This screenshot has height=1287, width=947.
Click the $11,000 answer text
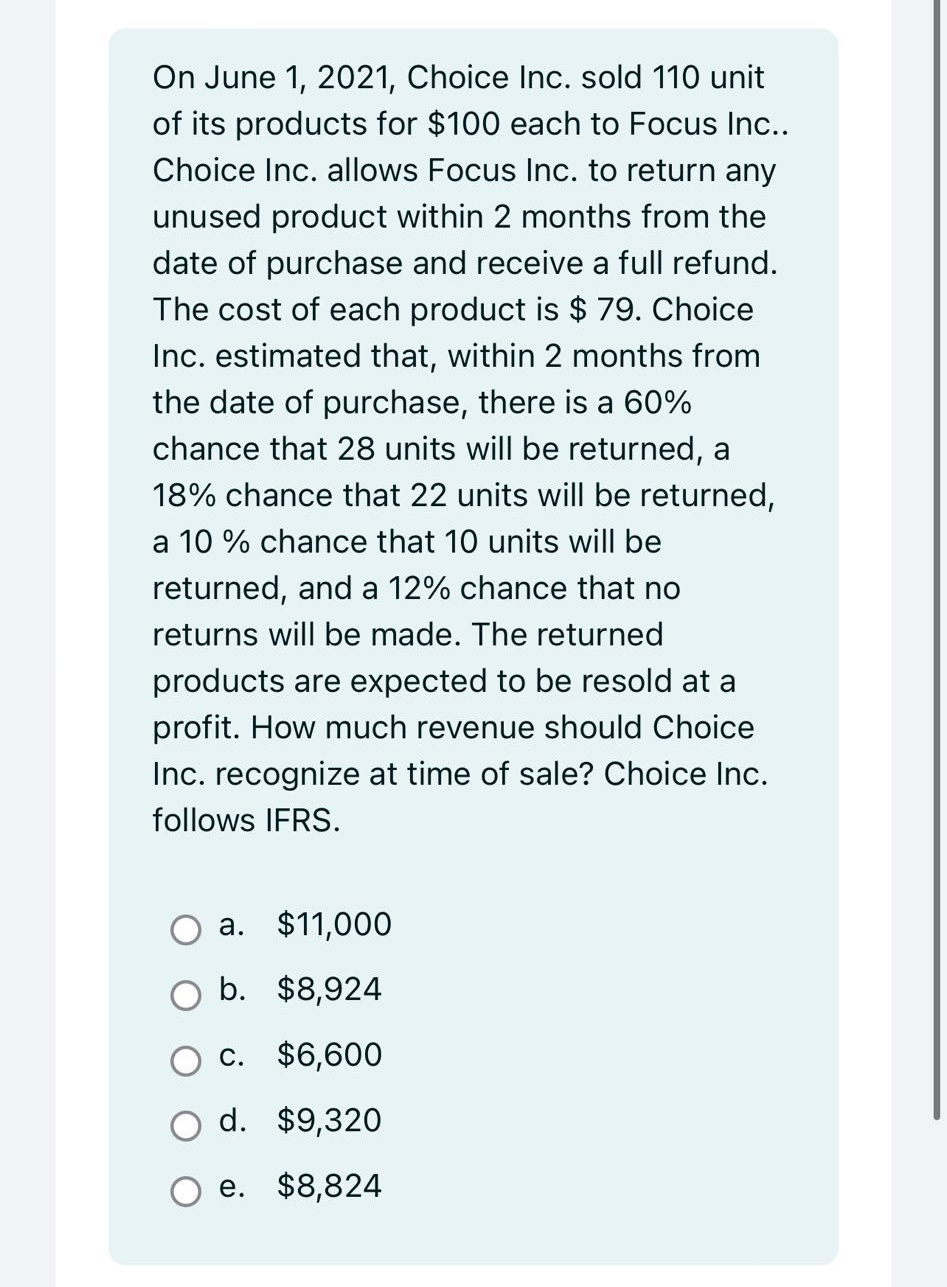pyautogui.click(x=334, y=925)
